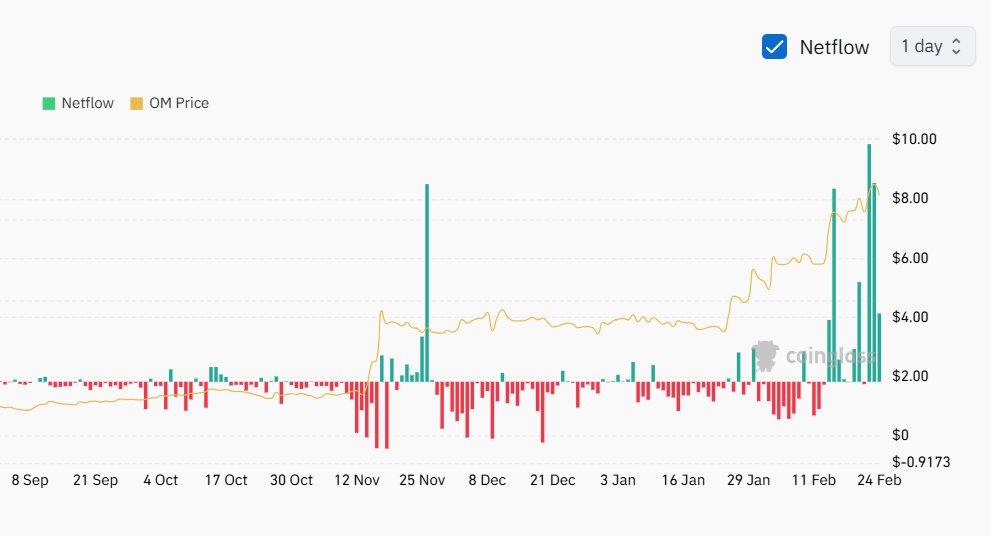Open the 1 day interval dropdown
Image resolution: width=991 pixels, height=536 pixels.
point(931,46)
